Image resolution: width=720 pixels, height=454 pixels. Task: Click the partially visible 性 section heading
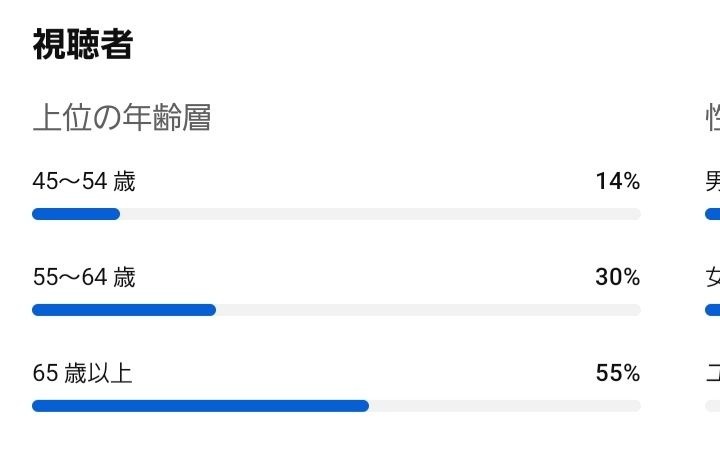click(713, 118)
